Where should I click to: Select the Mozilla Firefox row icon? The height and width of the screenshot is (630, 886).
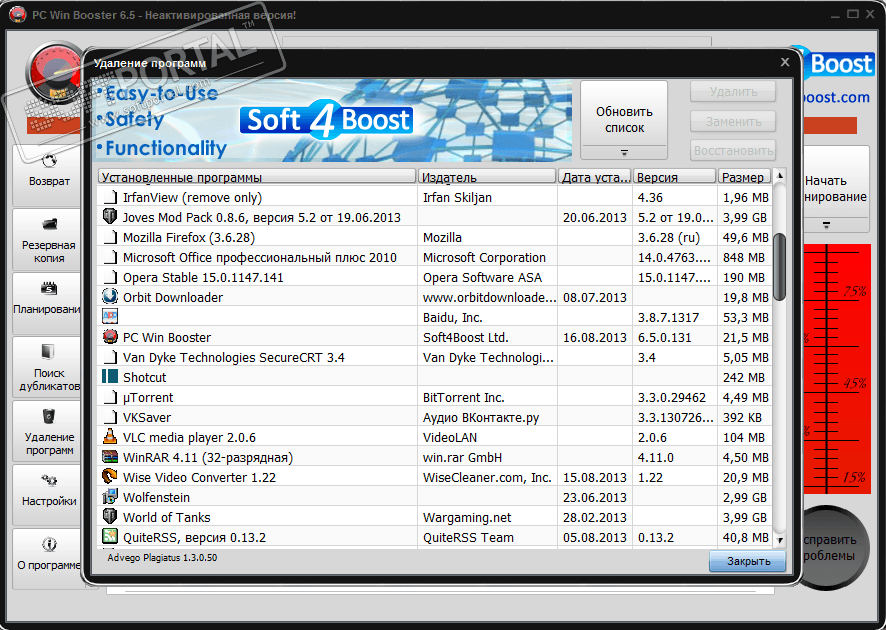(111, 237)
